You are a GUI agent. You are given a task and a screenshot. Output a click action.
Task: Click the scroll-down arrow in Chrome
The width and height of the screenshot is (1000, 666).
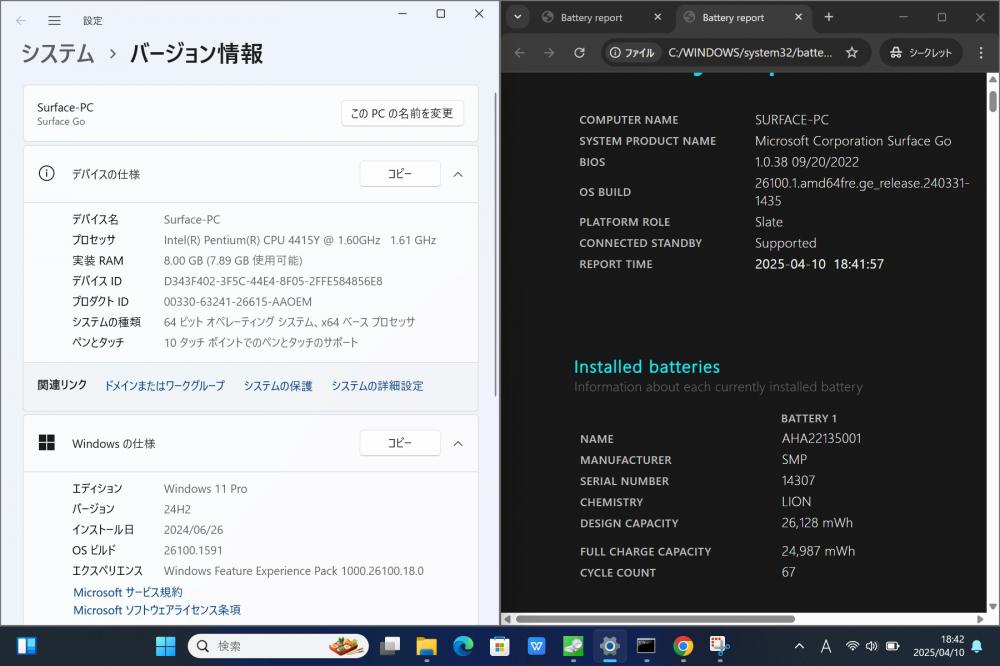tap(993, 607)
